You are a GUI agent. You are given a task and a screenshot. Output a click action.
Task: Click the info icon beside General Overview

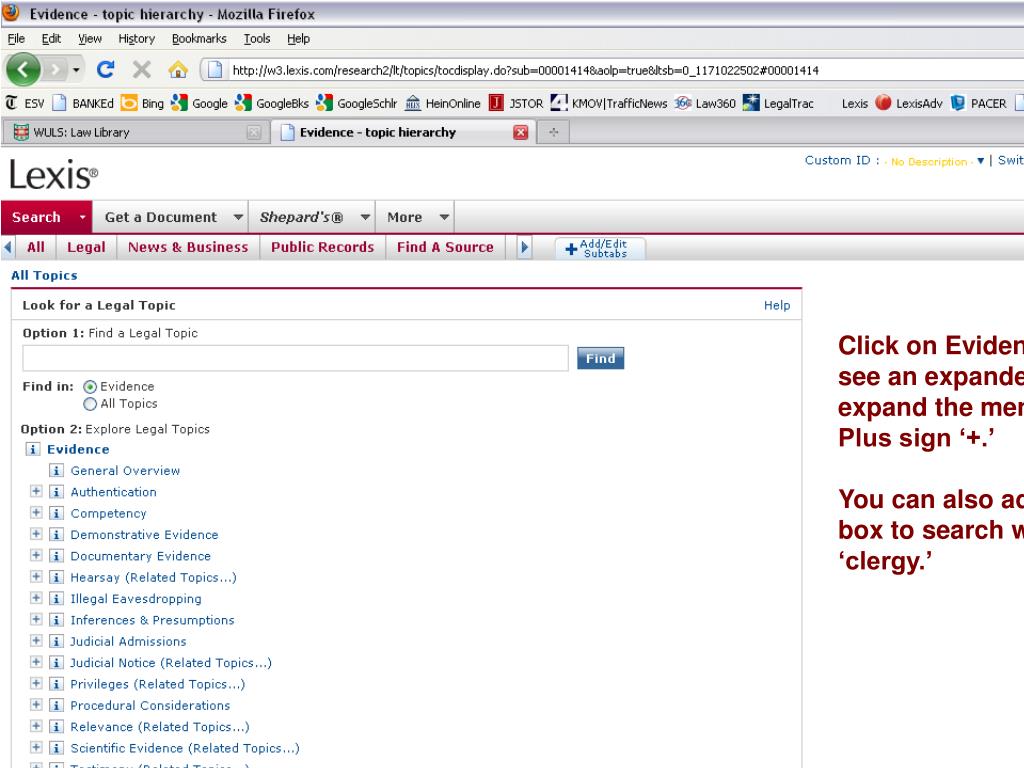coord(56,470)
